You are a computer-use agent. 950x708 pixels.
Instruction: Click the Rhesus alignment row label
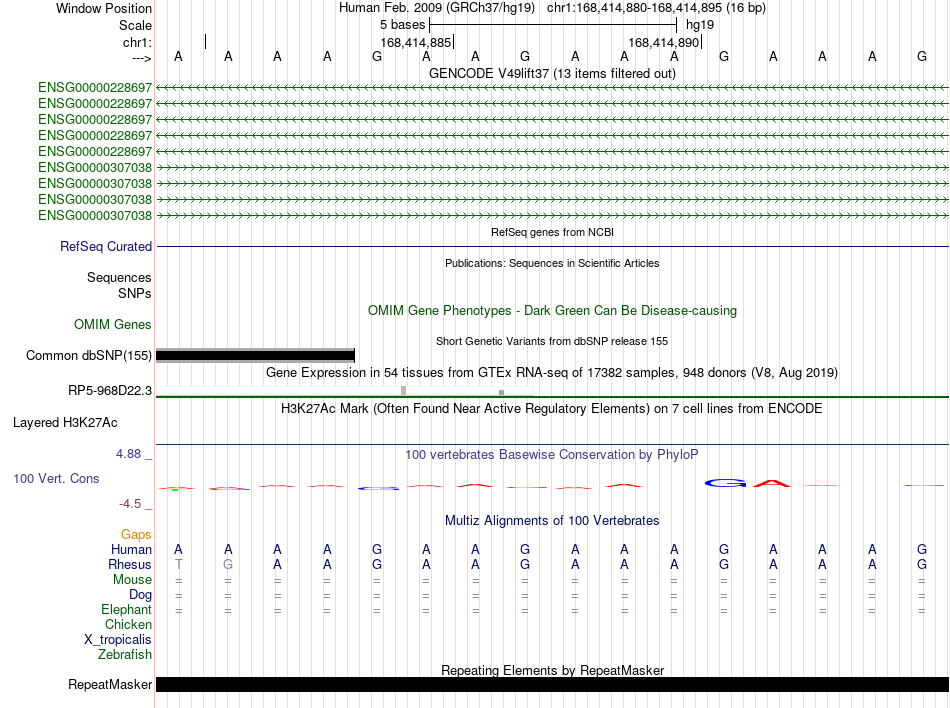tap(130, 564)
